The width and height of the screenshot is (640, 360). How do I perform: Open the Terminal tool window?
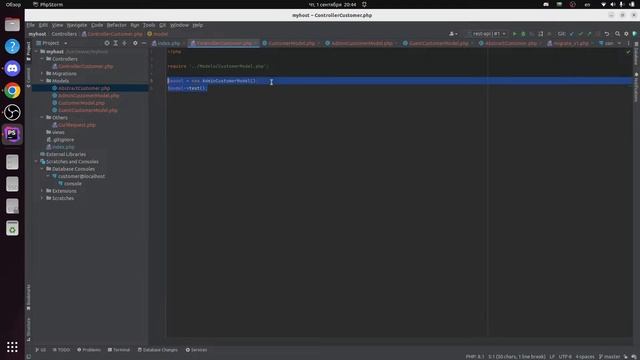pyautogui.click(x=119, y=350)
